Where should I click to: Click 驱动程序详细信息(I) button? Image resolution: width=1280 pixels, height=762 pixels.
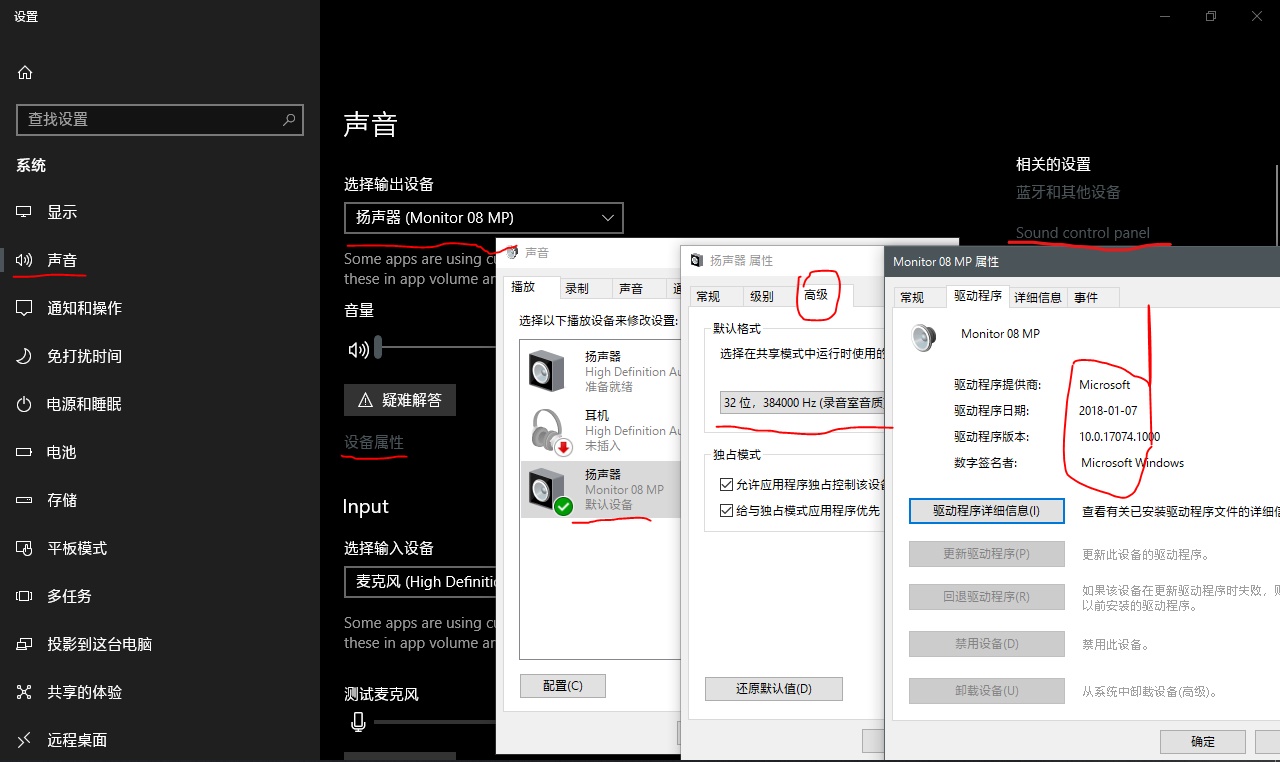[x=986, y=511]
